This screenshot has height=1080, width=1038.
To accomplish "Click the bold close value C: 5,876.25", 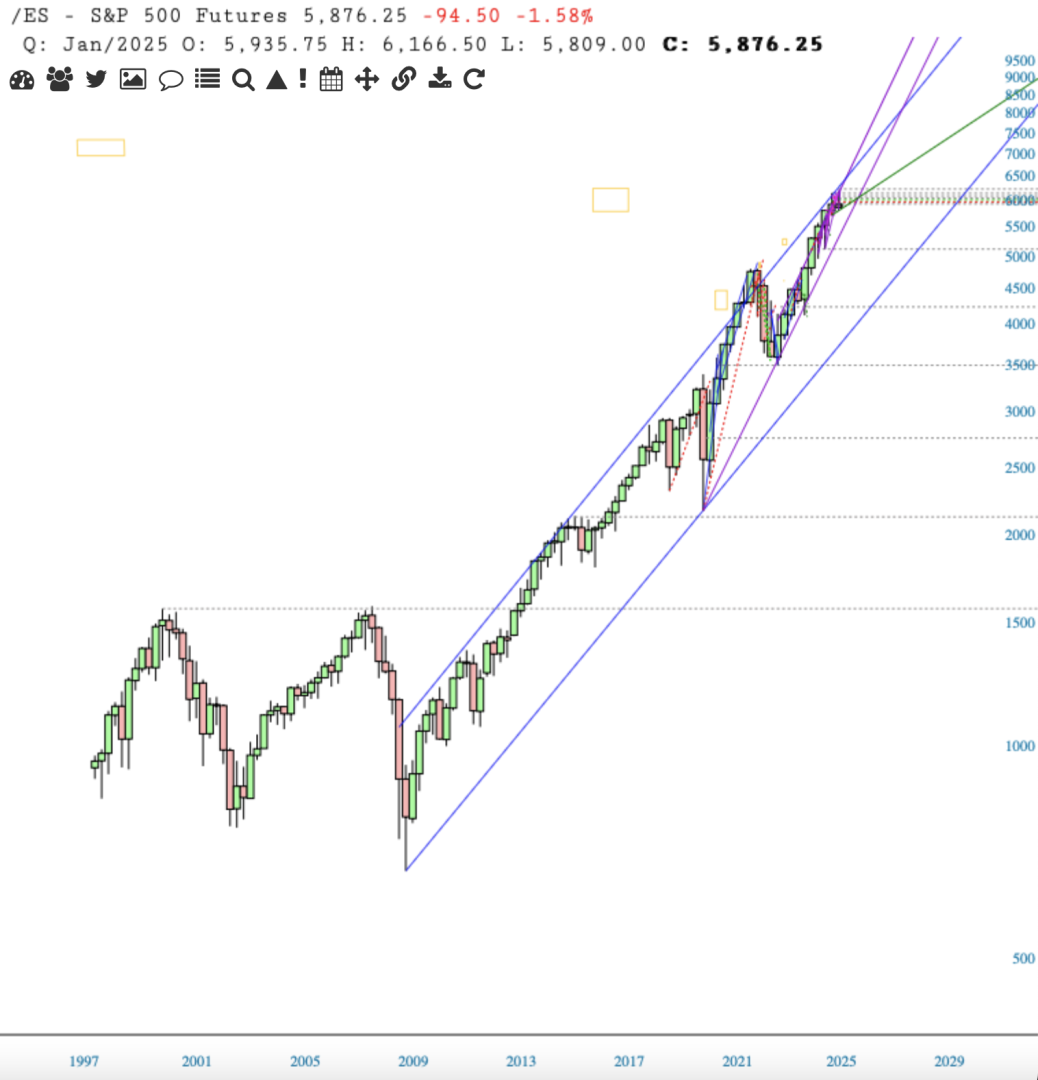I will click(743, 44).
